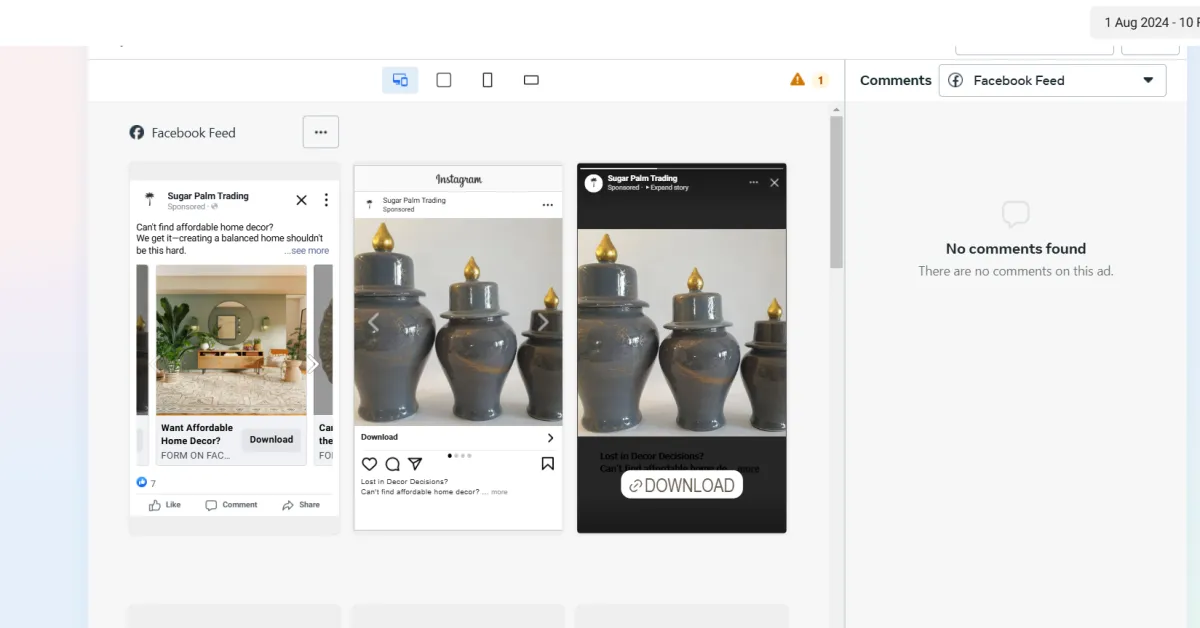Click the bookmark save icon on Instagram preview
Screen dimensions: 1200x628
point(548,464)
